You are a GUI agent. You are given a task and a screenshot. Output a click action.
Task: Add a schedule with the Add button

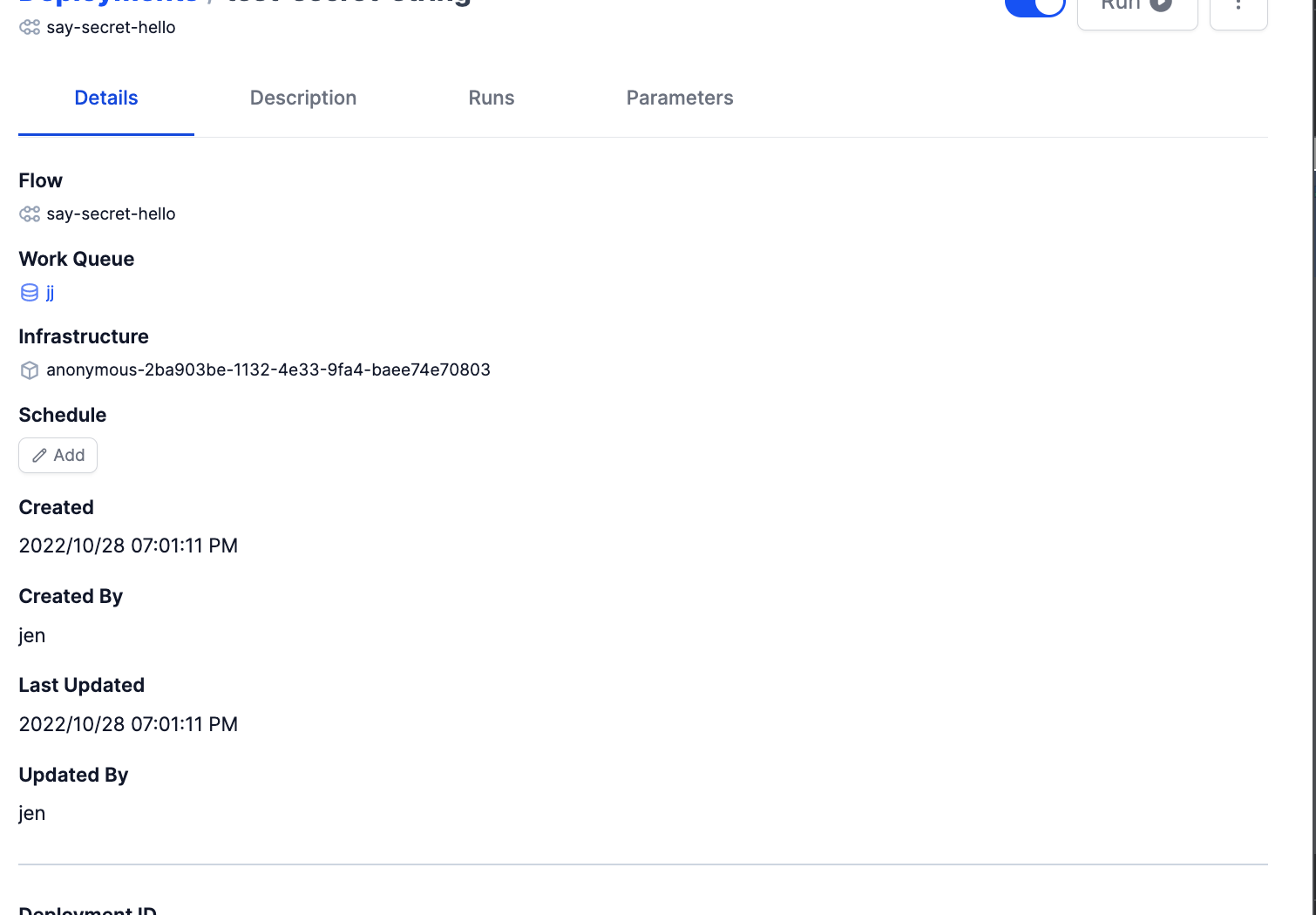pos(58,455)
